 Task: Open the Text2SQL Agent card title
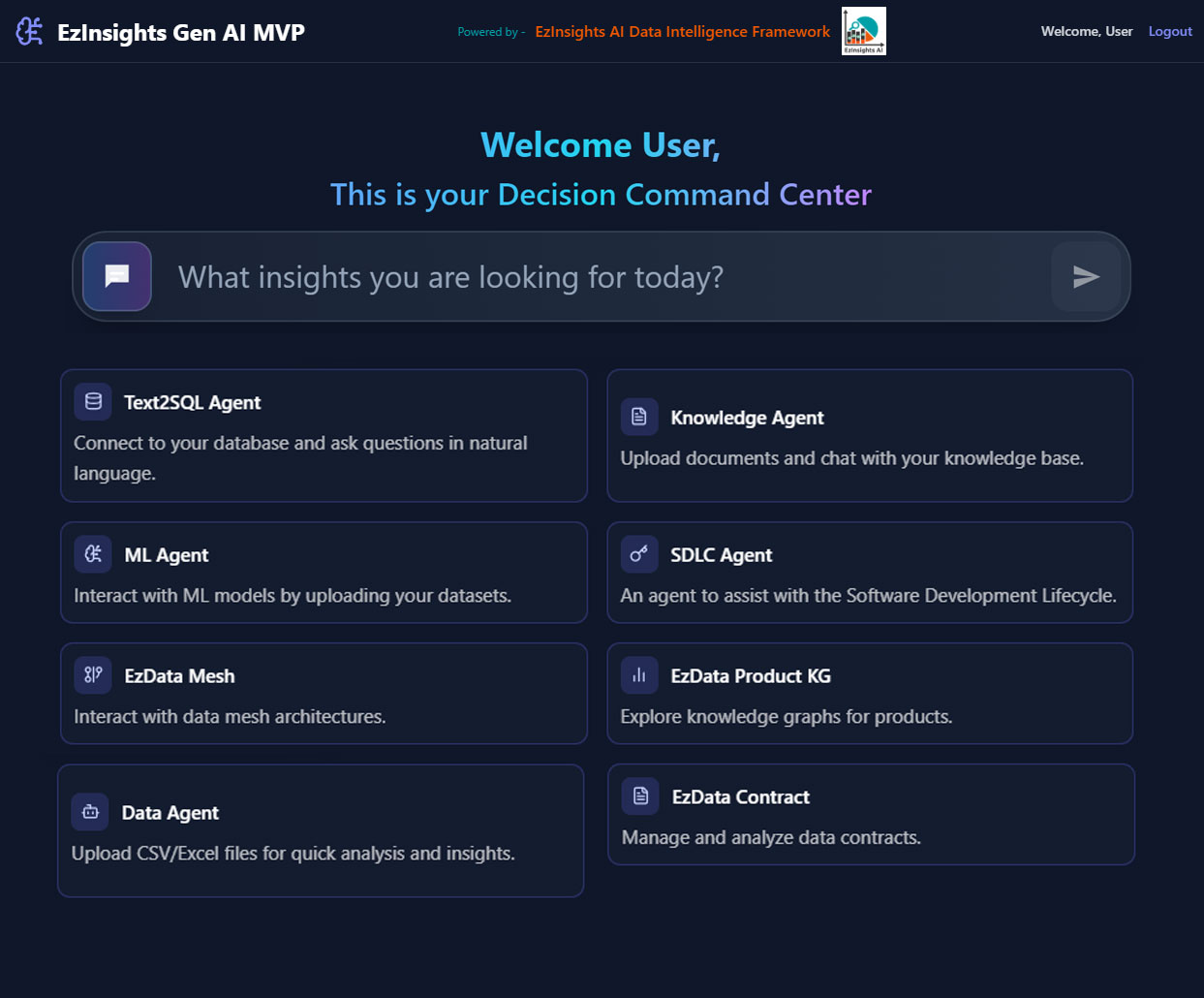click(192, 402)
